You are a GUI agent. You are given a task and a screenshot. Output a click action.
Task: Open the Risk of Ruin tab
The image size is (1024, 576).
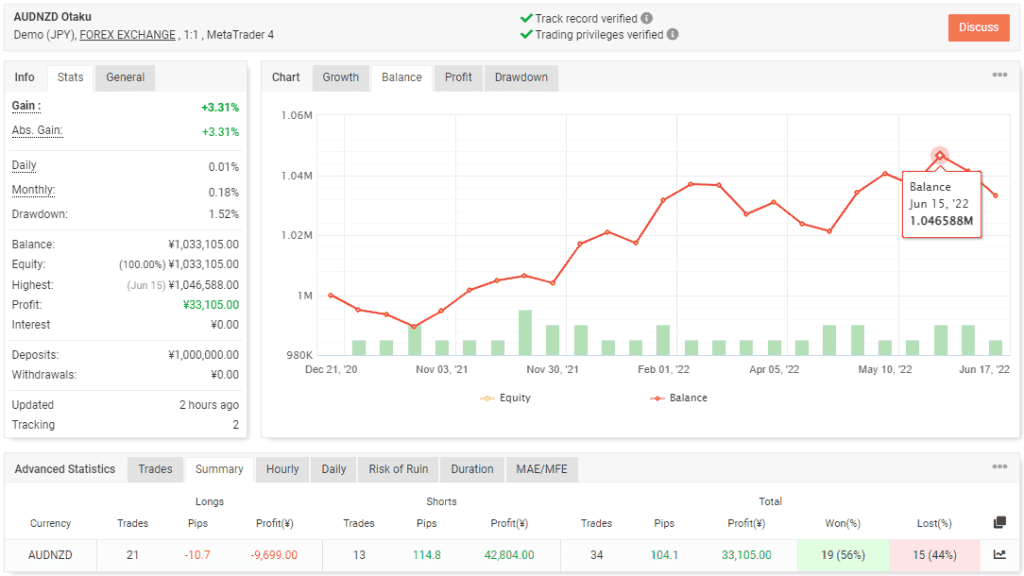[398, 469]
